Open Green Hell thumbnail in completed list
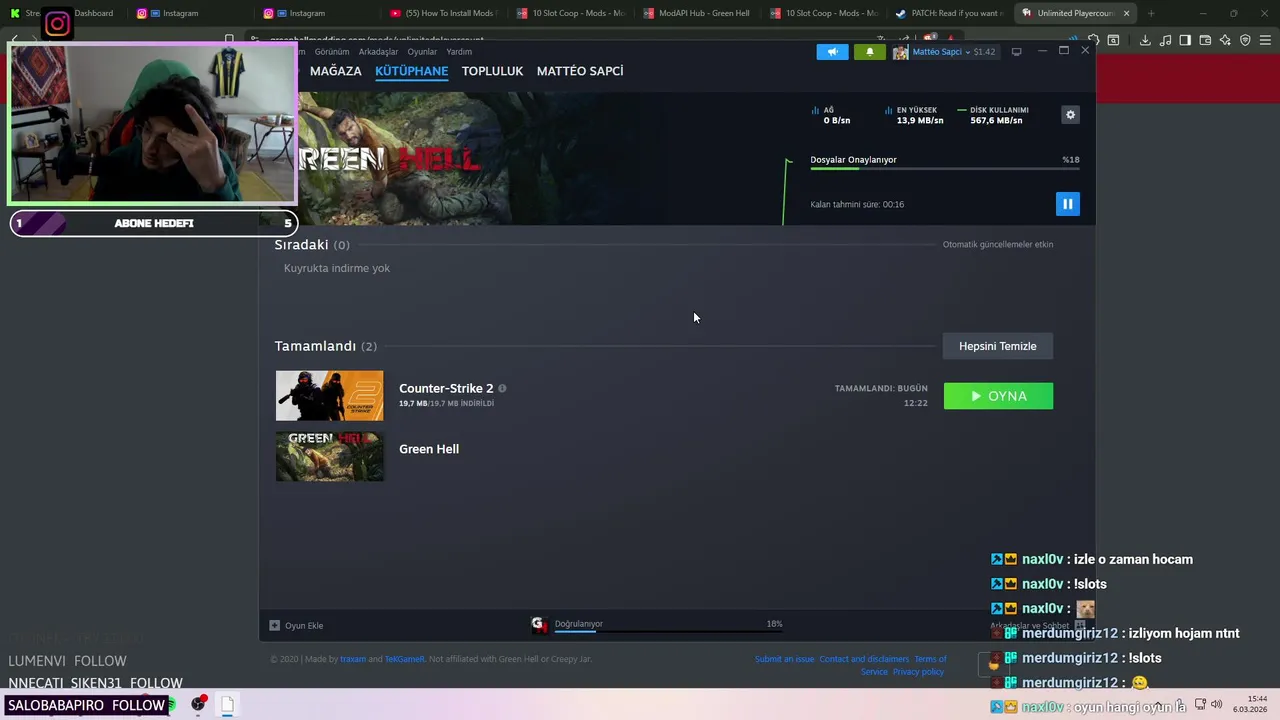Screen dimensions: 1280x720 (329, 456)
